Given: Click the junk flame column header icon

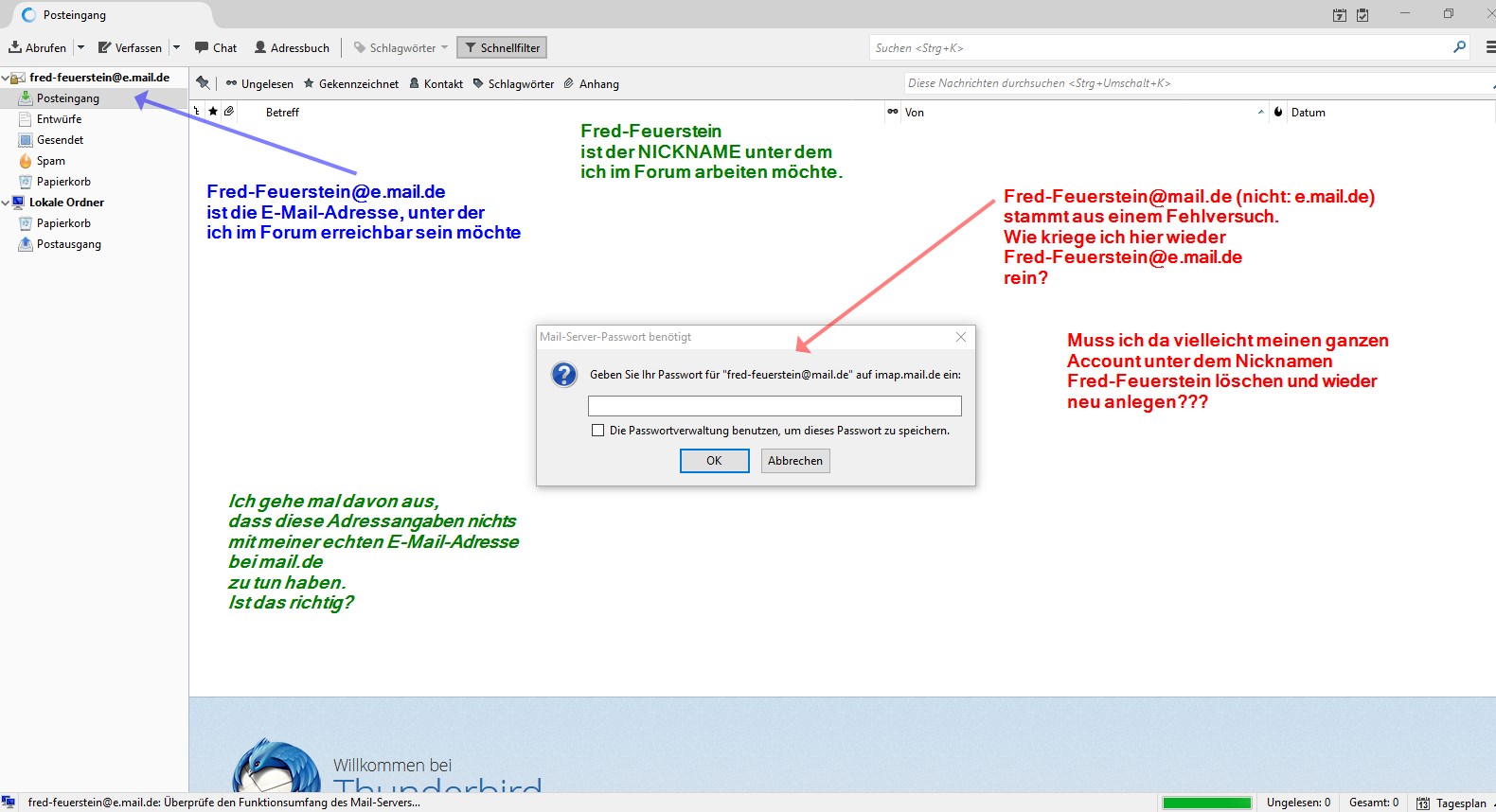Looking at the screenshot, I should (x=1278, y=112).
